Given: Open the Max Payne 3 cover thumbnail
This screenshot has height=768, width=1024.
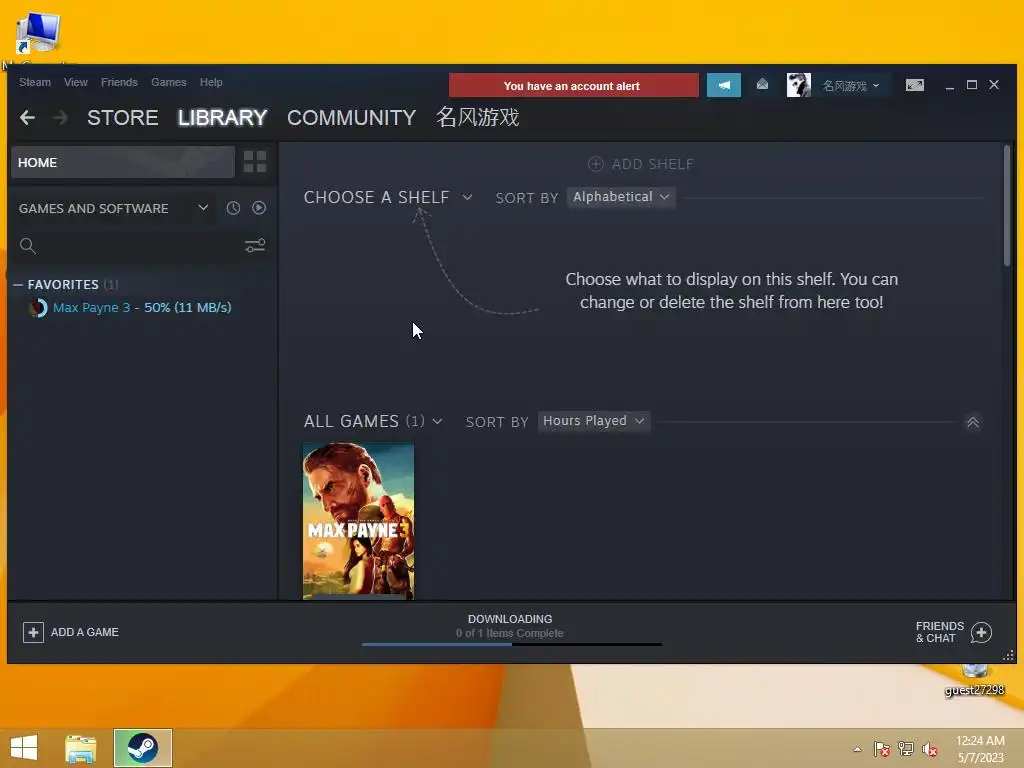Looking at the screenshot, I should (x=359, y=521).
